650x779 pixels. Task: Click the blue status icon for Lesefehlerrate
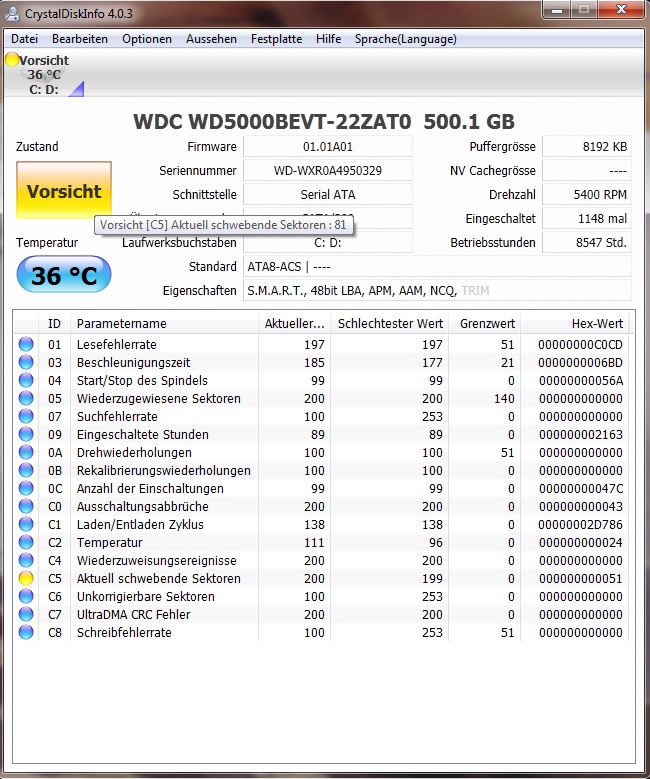26,345
